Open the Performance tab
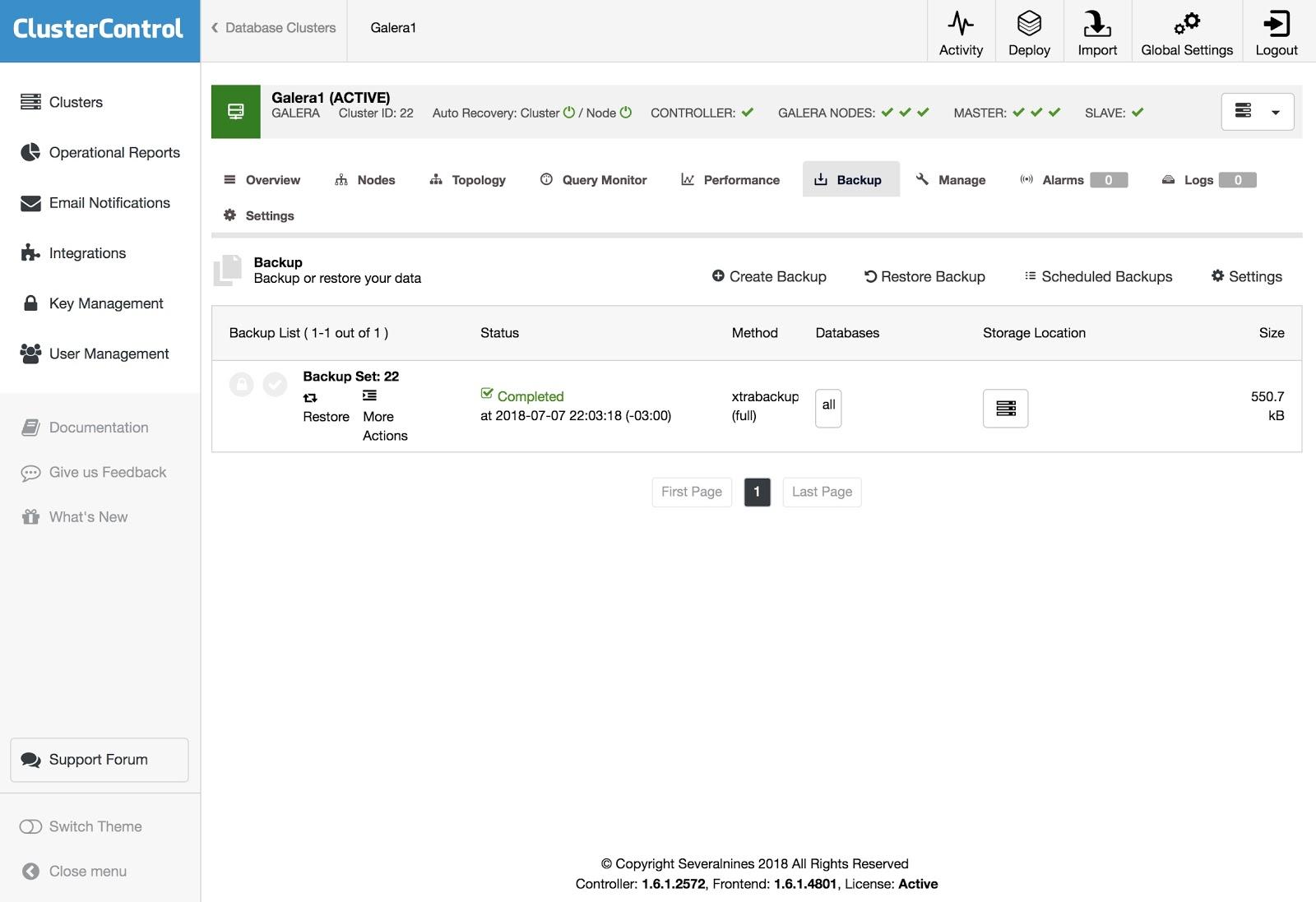The image size is (1316, 902). [x=730, y=180]
